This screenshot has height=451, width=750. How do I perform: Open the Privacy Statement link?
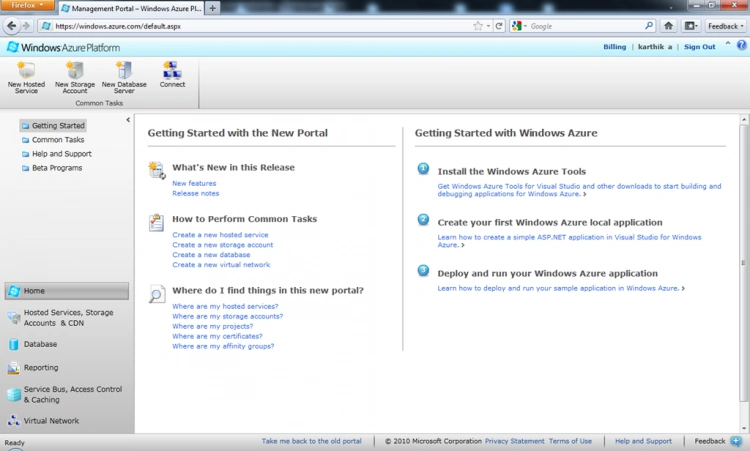pos(514,441)
